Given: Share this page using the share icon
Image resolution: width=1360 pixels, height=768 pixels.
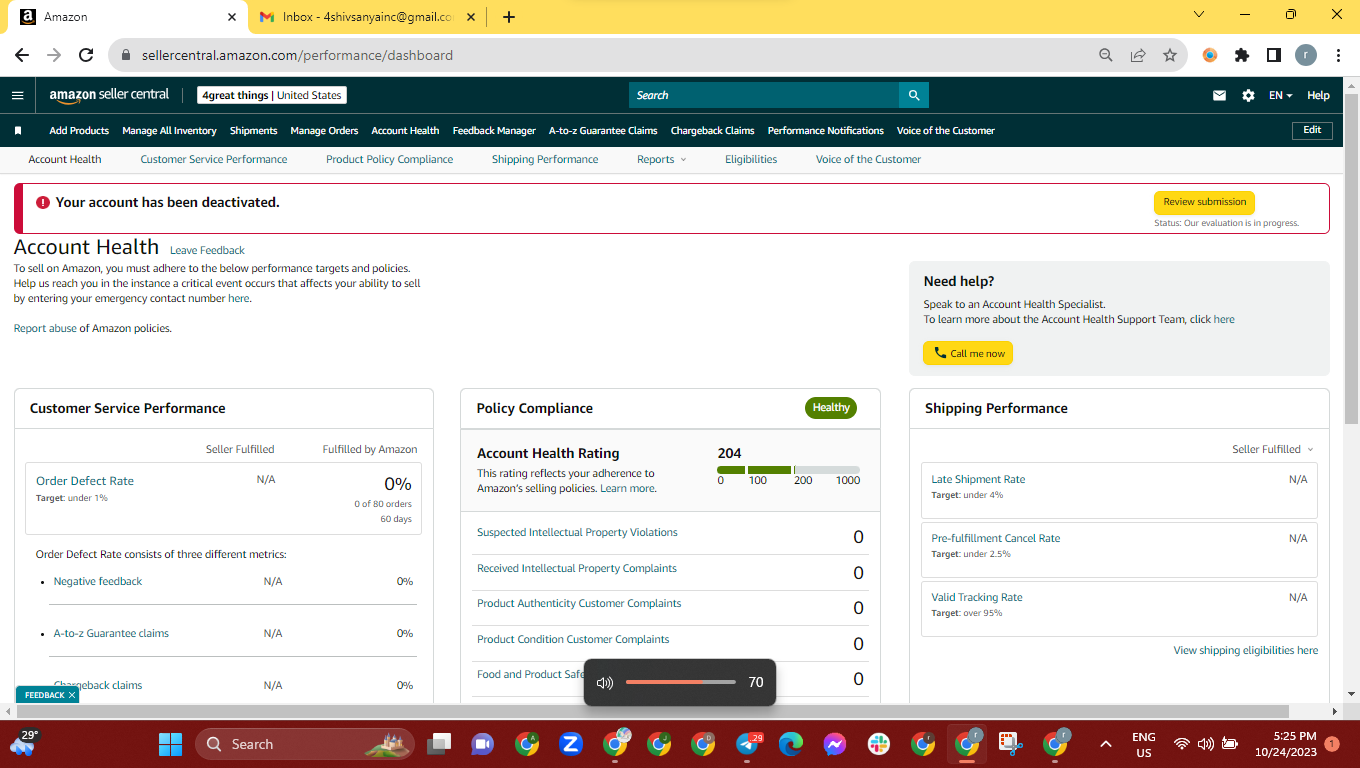Looking at the screenshot, I should click(1138, 55).
